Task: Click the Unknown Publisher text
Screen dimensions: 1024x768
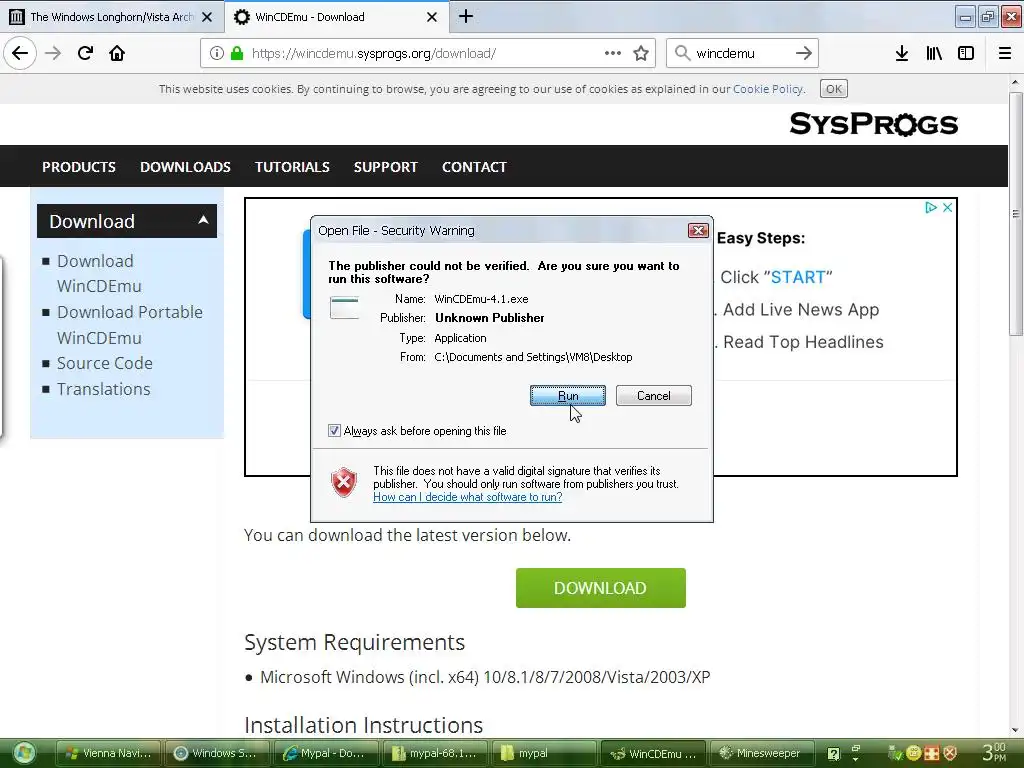Action: 490,318
